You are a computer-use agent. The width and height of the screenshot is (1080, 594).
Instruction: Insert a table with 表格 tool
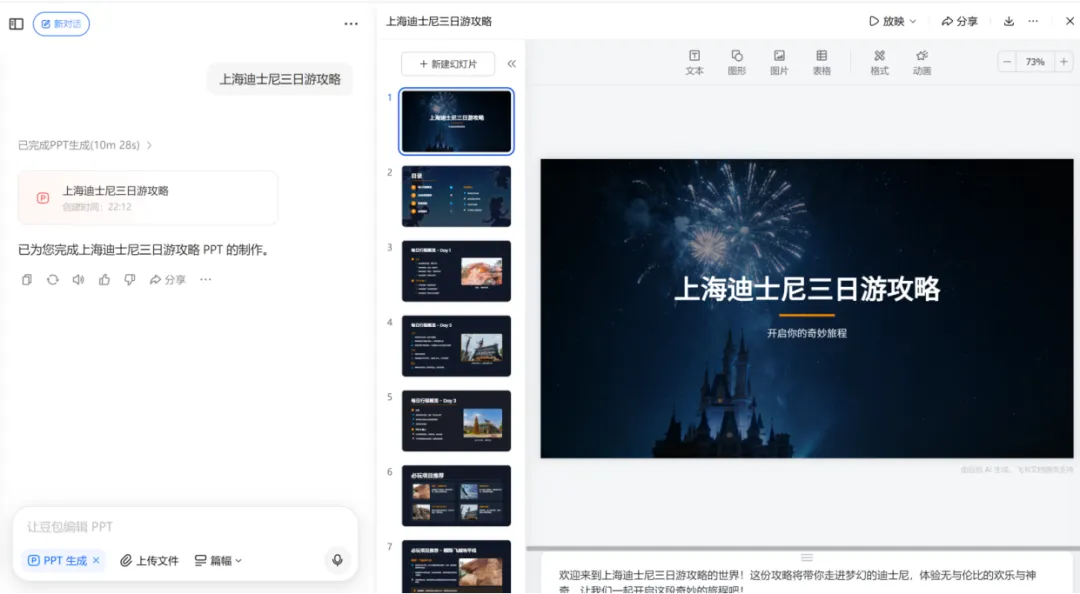822,62
